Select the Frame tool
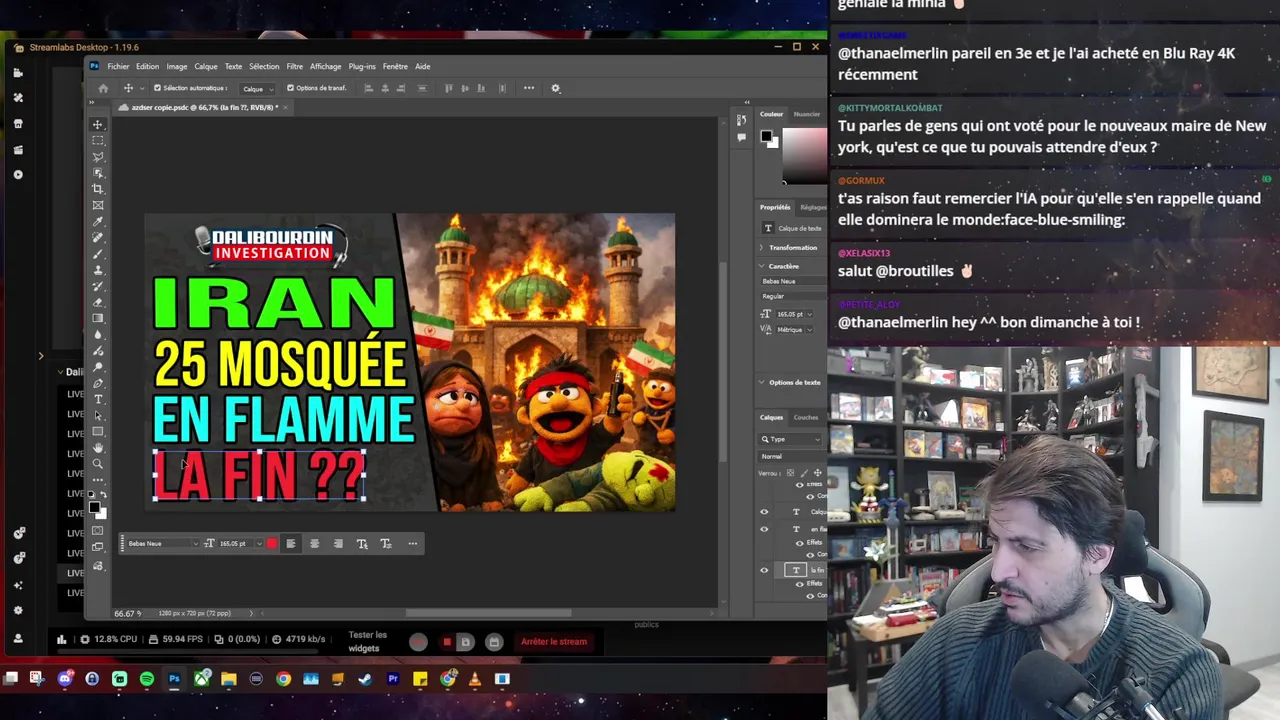Viewport: 1280px width, 720px height. point(97,205)
